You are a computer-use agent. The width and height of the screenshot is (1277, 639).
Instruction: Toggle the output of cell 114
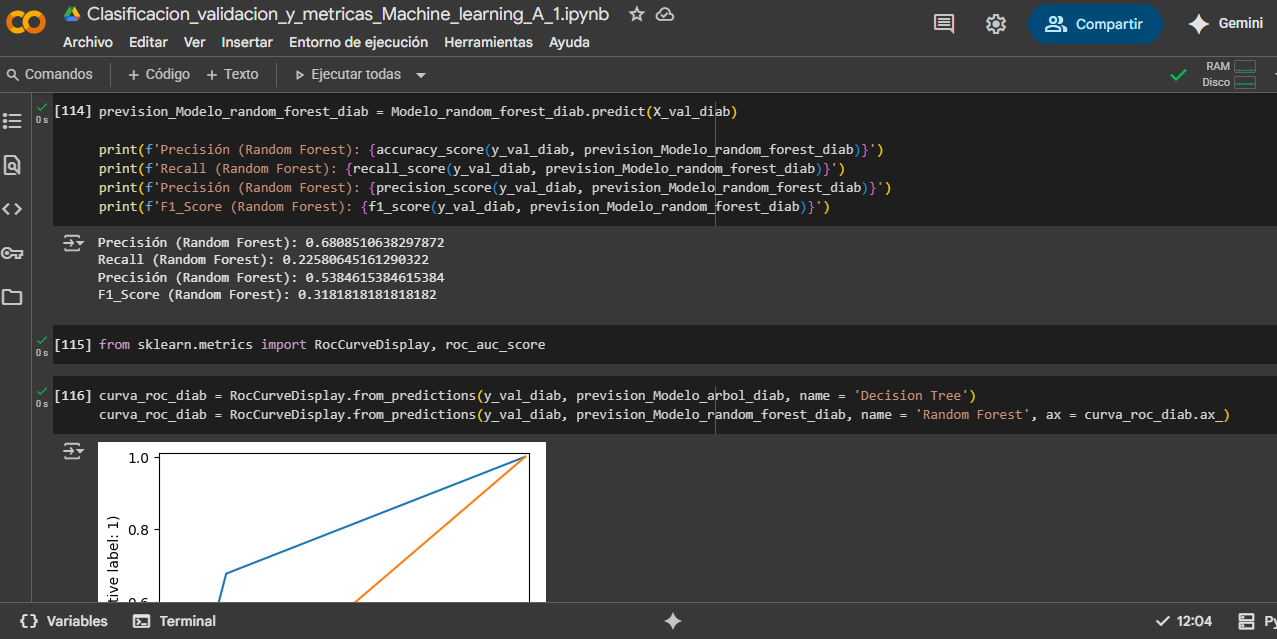[74, 242]
